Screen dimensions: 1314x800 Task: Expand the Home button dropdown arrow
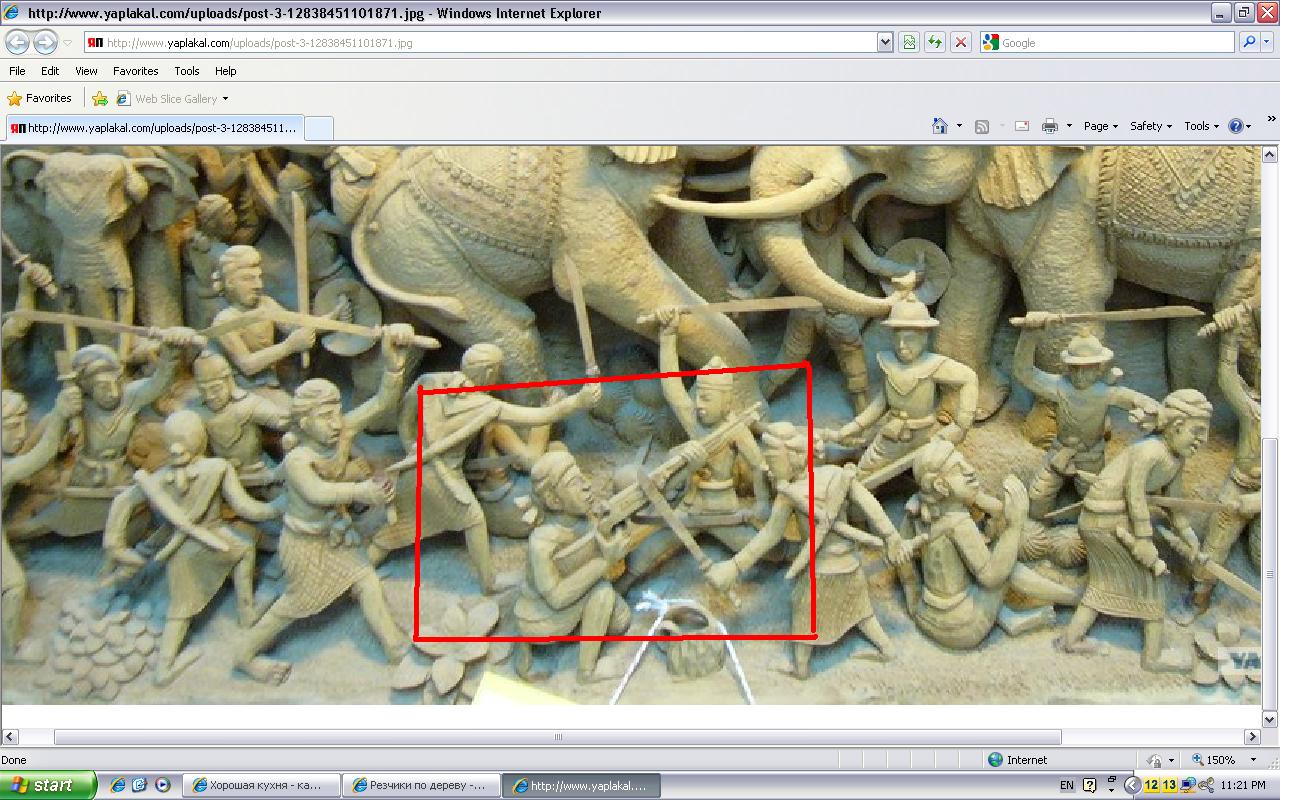959,126
